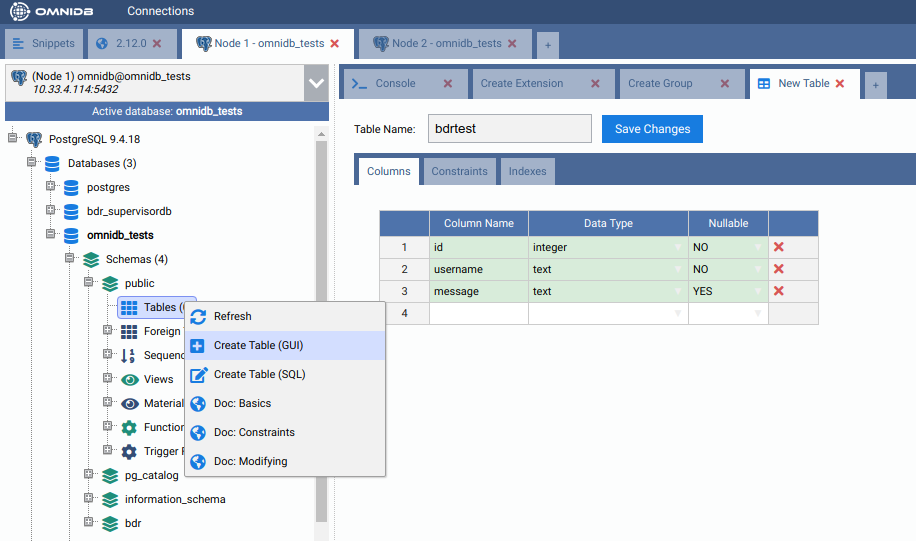
Task: Click the Save Changes button
Action: tap(652, 129)
